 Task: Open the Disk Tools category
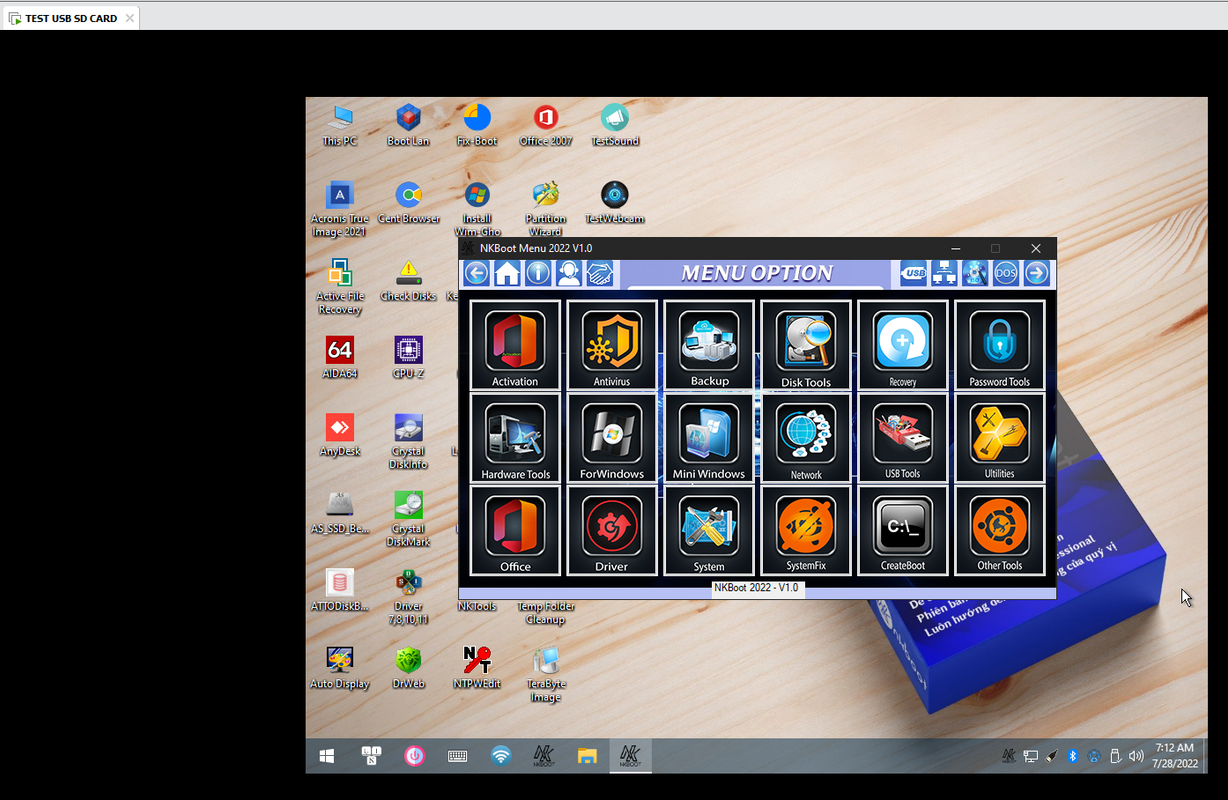point(806,345)
